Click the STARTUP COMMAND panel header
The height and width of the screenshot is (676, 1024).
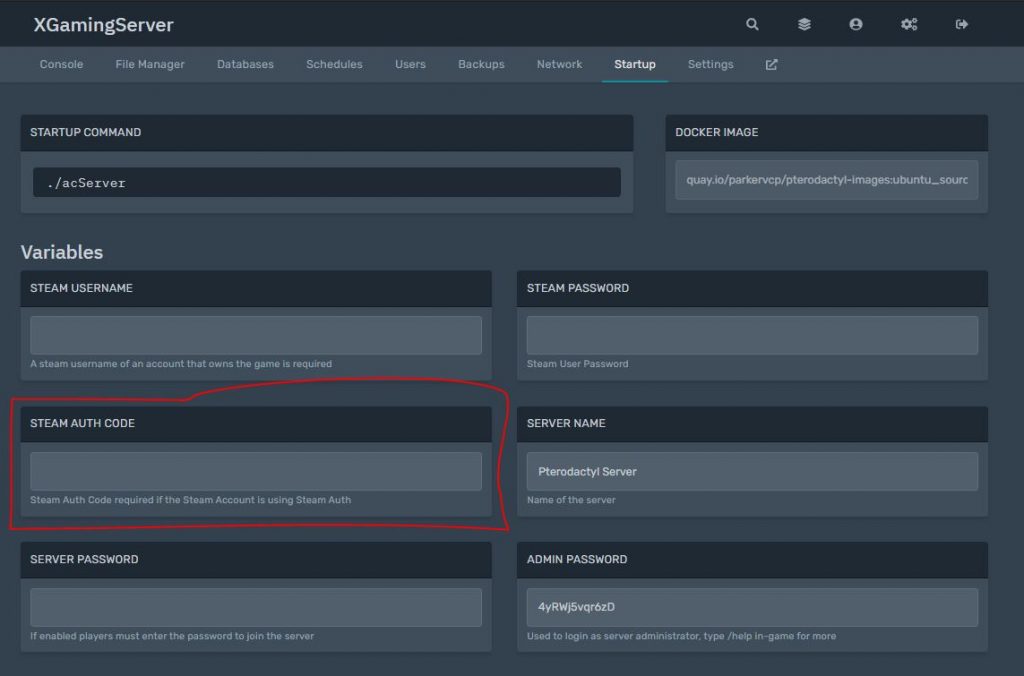[327, 133]
